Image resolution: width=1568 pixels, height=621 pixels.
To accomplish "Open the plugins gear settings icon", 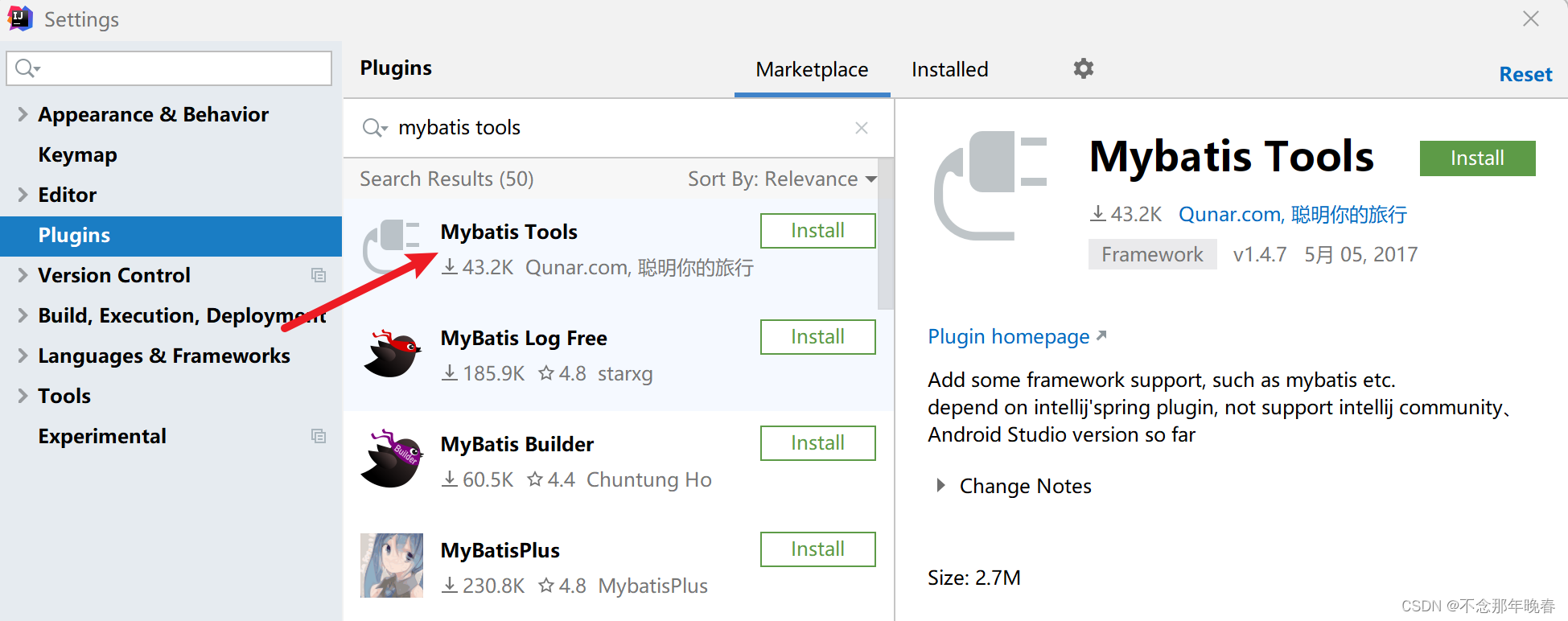I will pyautogui.click(x=1084, y=68).
